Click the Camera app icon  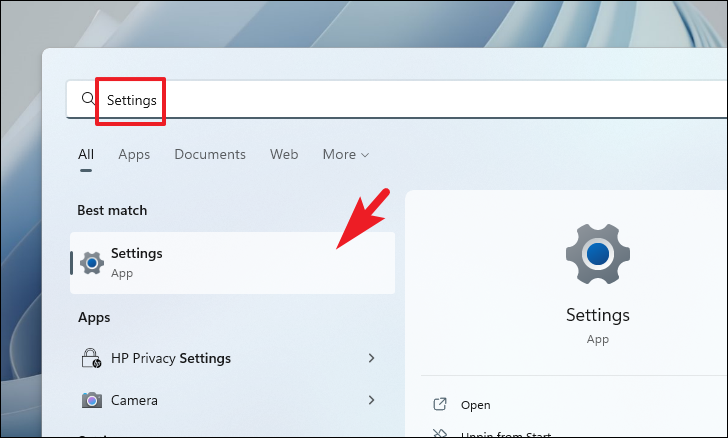tap(92, 400)
